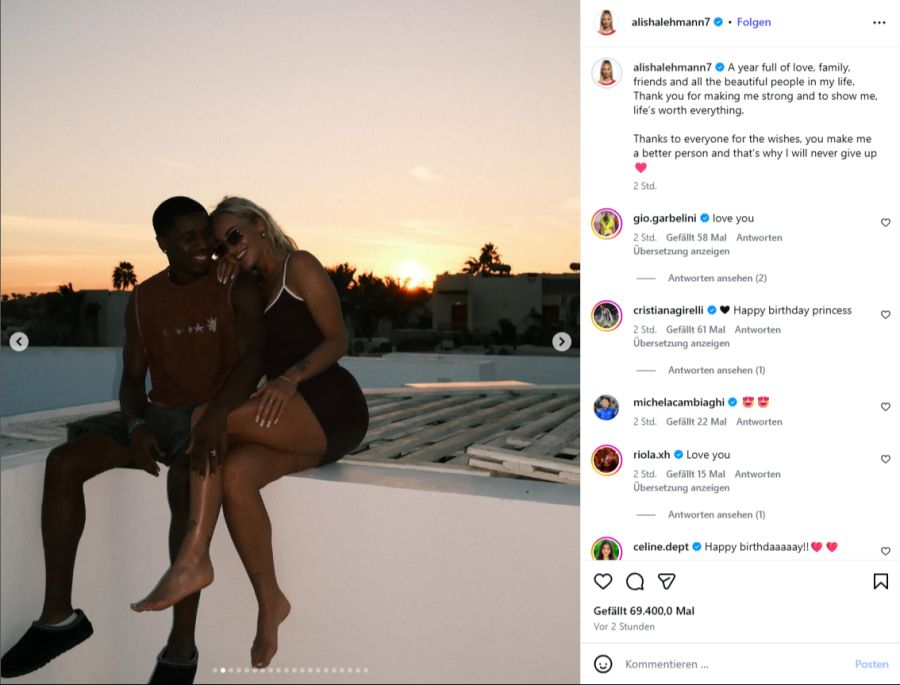Image resolution: width=900 pixels, height=685 pixels.
Task: Like michelacambiaghi's emoji comment
Action: coord(885,407)
